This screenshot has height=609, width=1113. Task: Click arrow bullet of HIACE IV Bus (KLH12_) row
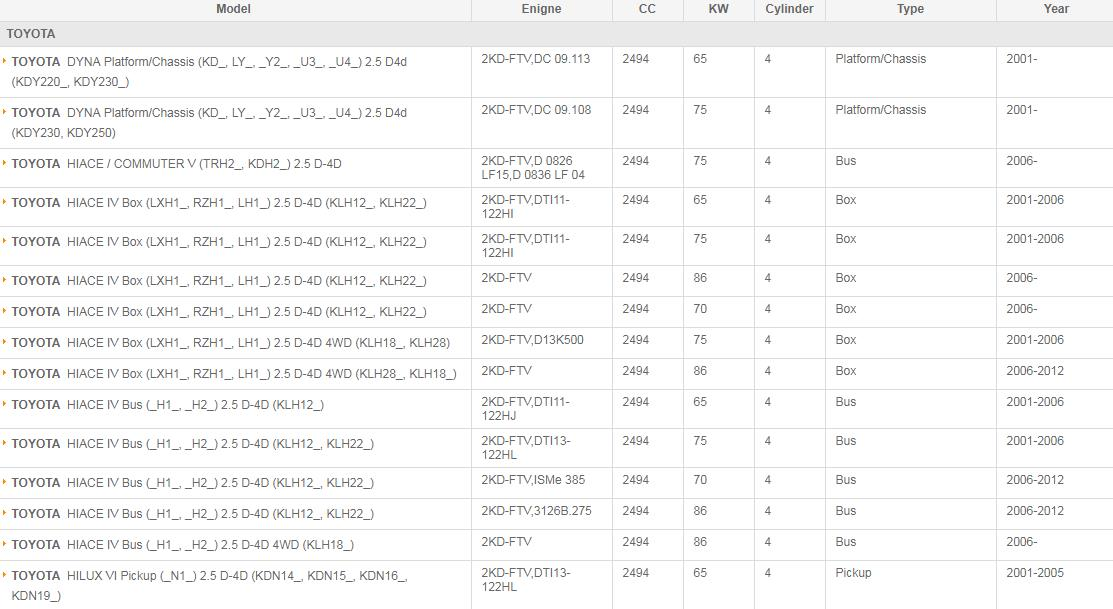point(5,404)
